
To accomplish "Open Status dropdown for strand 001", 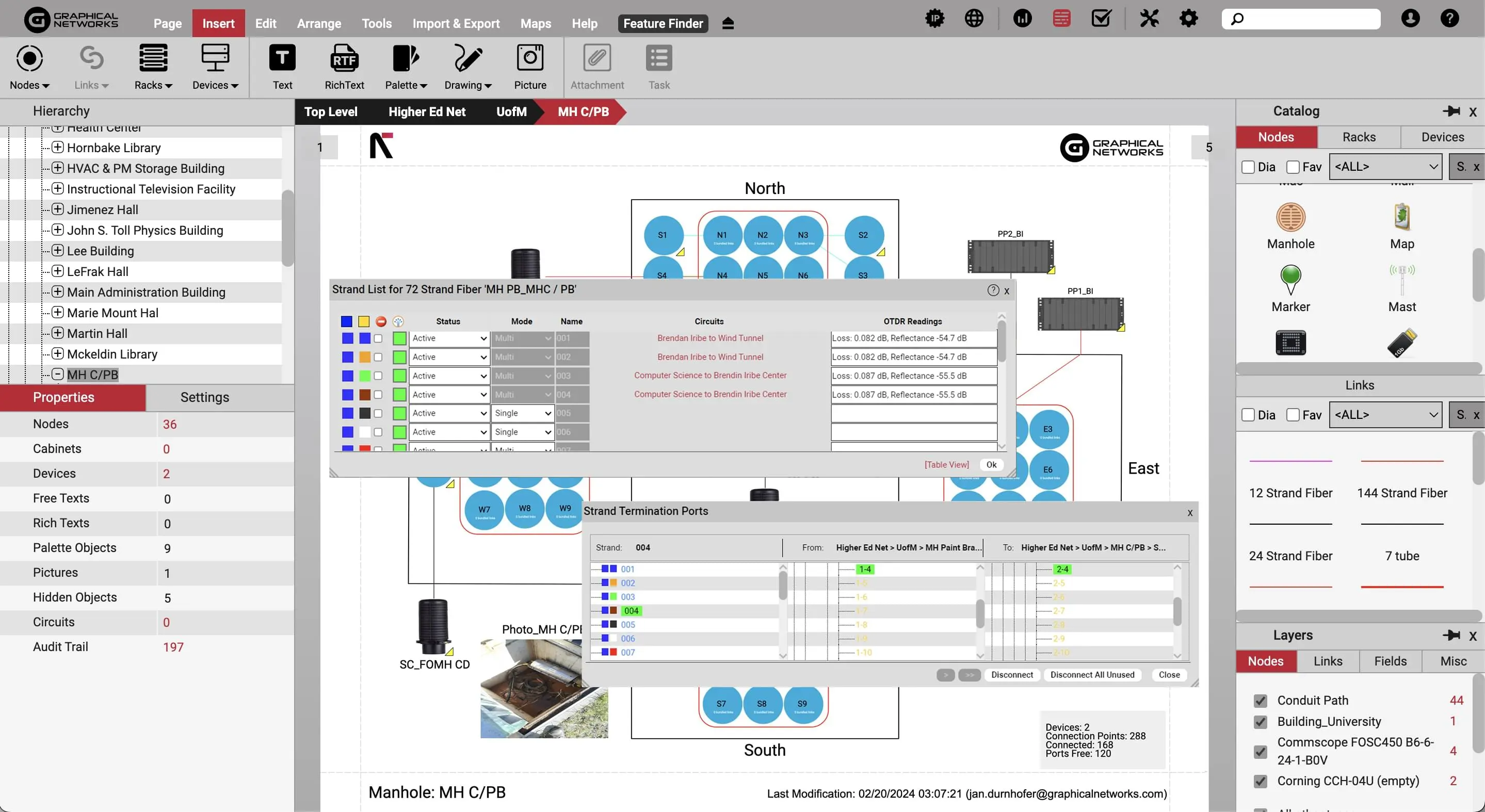I will click(449, 338).
